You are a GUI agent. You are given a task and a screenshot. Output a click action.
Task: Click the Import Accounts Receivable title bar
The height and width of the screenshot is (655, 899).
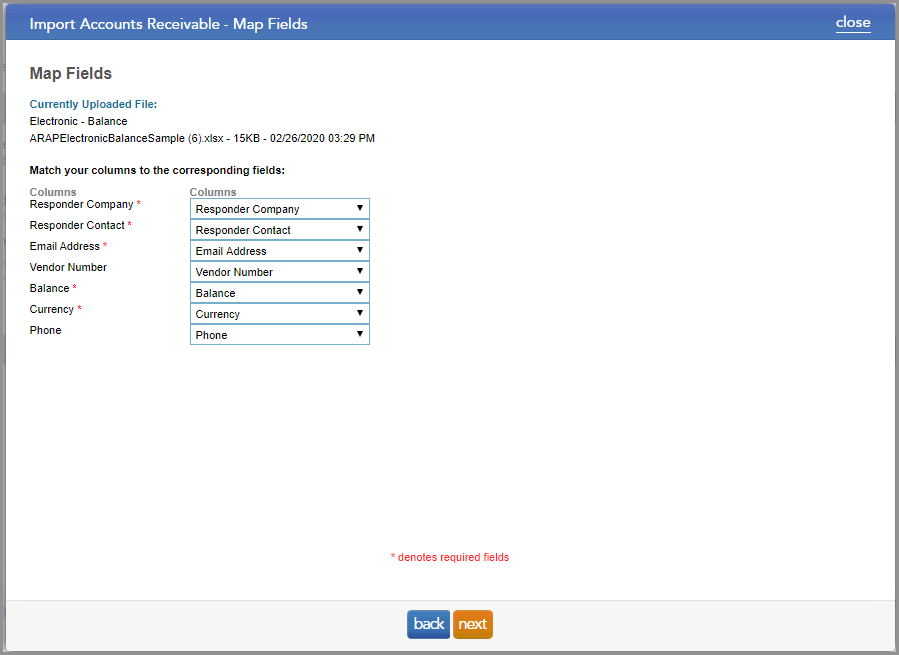pos(168,22)
